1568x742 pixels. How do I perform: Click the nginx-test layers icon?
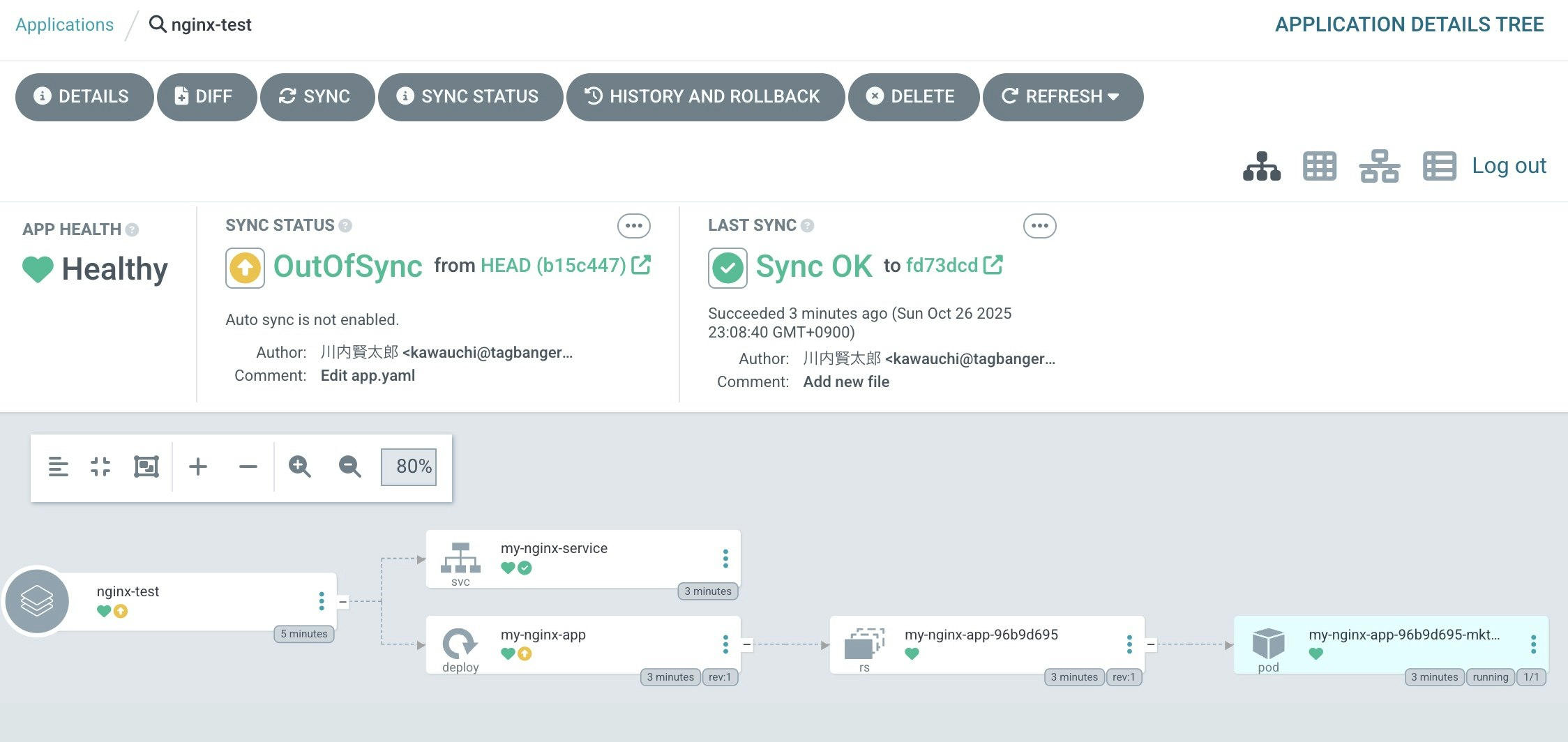tap(37, 601)
